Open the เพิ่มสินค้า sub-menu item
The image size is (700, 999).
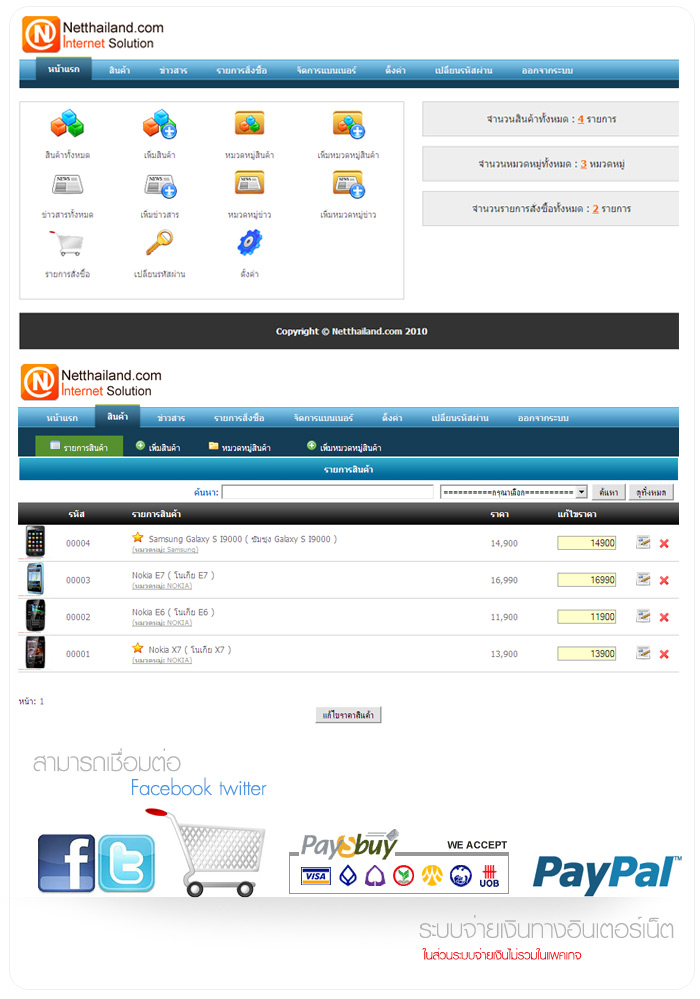tap(158, 447)
